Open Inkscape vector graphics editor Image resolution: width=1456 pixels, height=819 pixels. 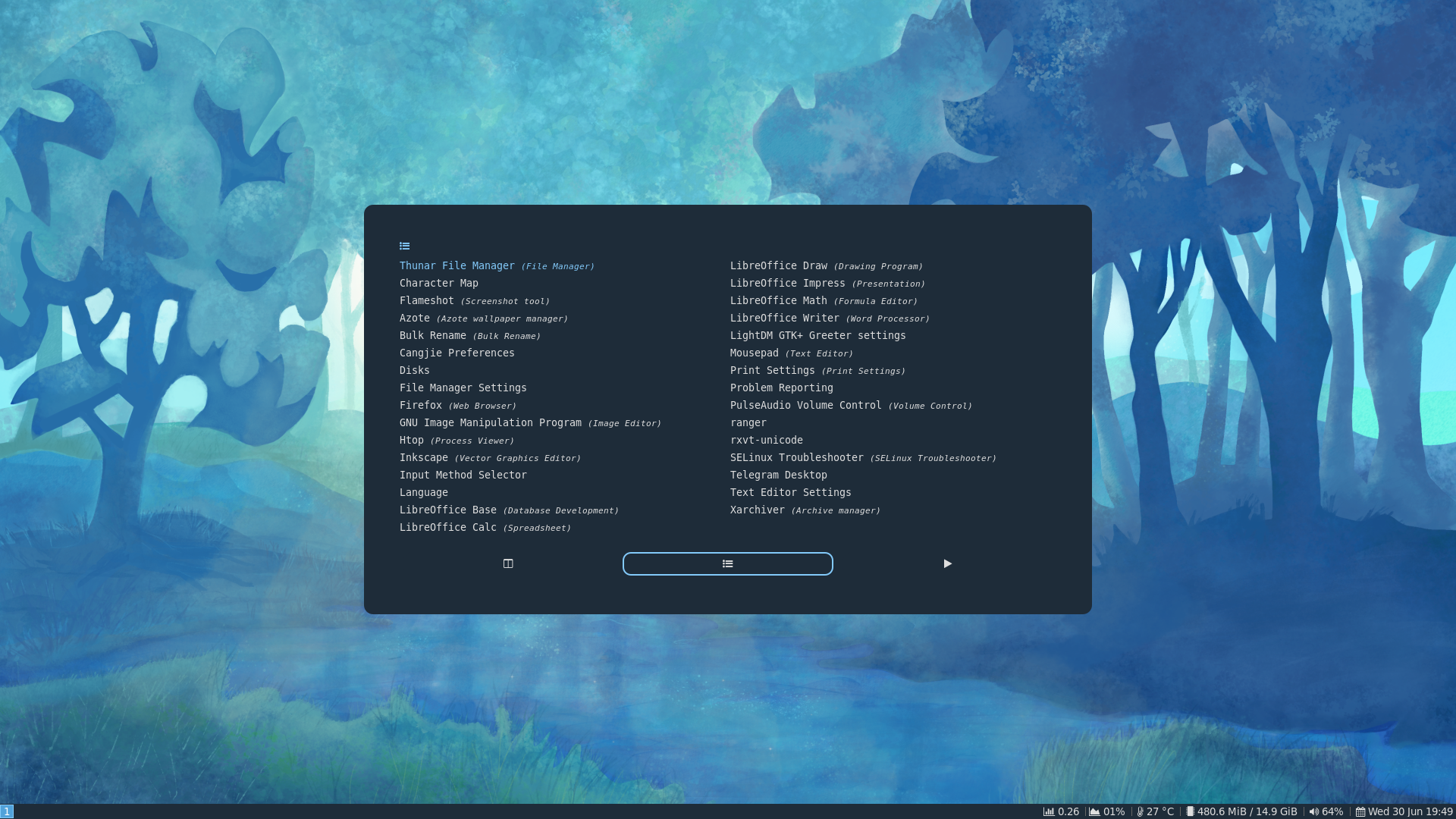click(x=490, y=457)
